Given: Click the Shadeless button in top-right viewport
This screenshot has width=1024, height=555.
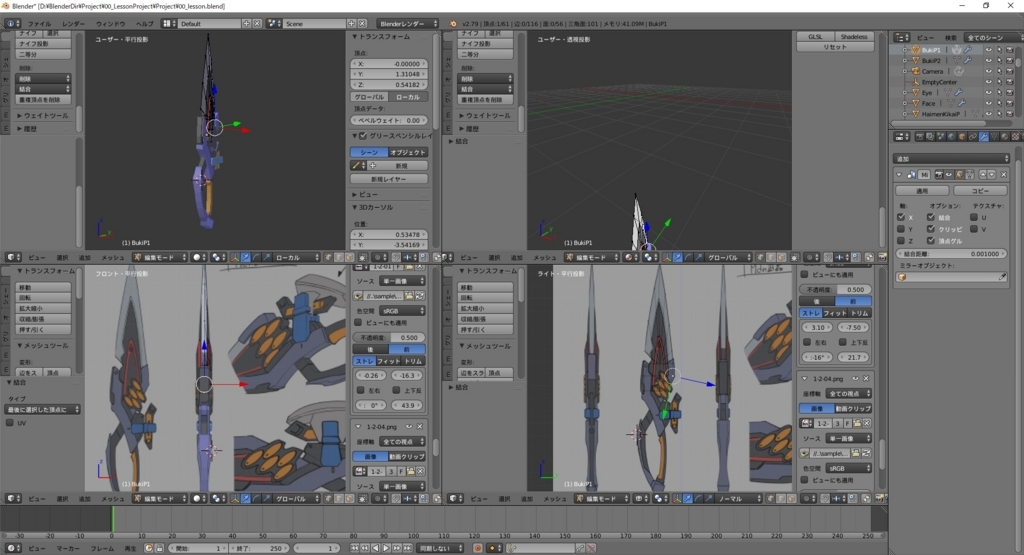Looking at the screenshot, I should pos(854,37).
